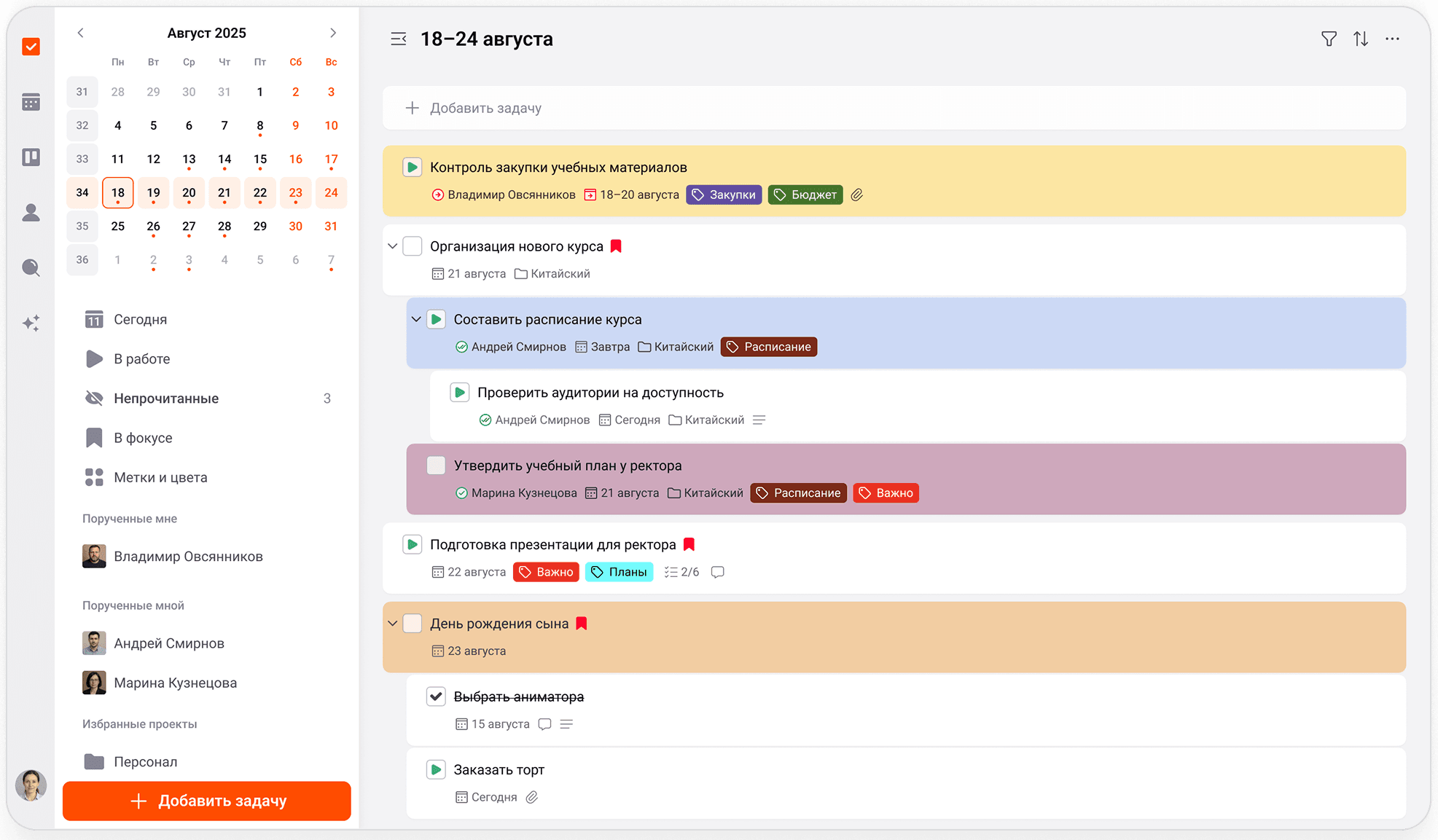Check off 'Организация нового курса' task
1438x840 pixels.
click(x=413, y=246)
